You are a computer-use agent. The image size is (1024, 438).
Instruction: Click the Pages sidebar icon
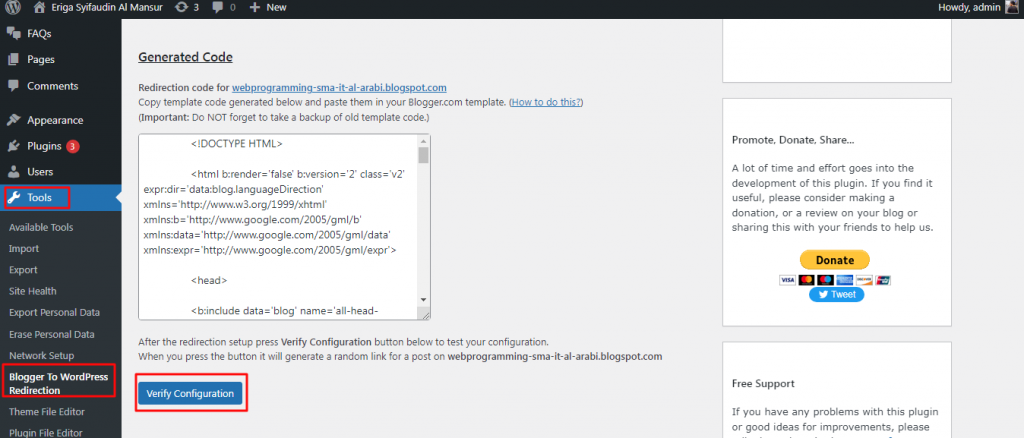14,59
